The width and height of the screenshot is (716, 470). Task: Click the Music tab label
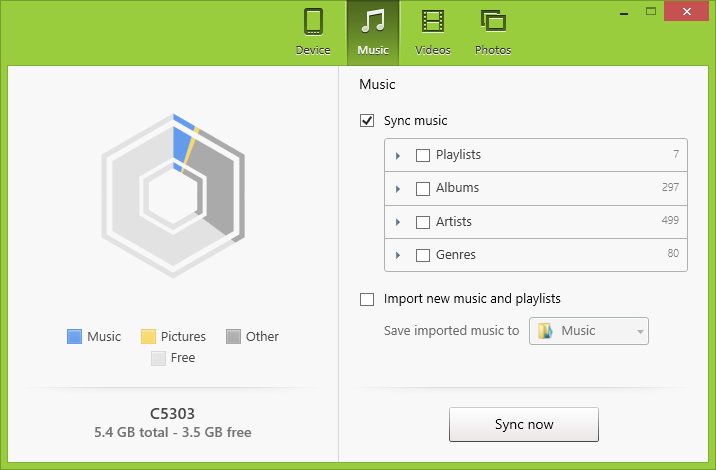[x=373, y=50]
